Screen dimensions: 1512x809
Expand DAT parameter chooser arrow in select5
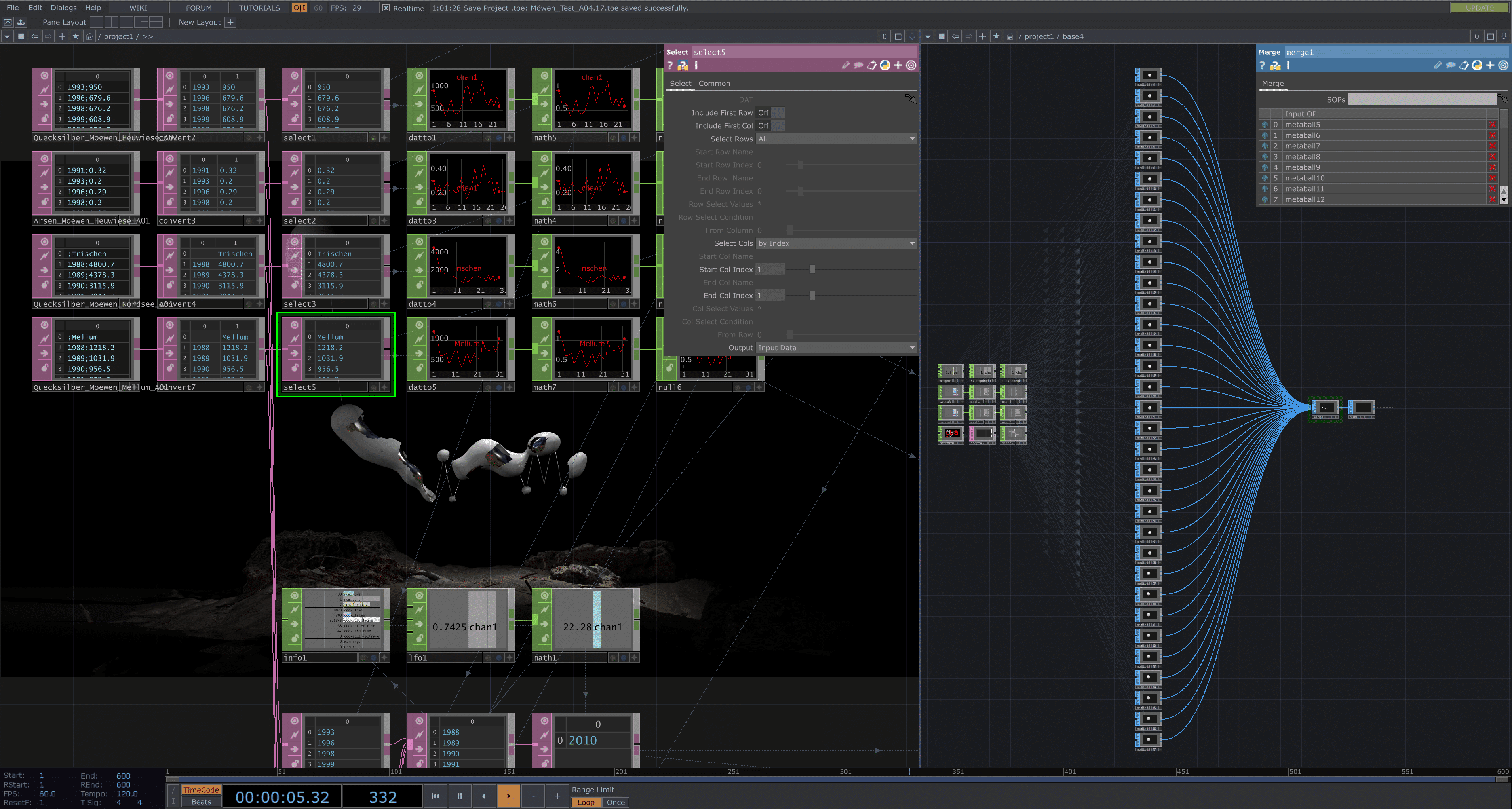click(x=910, y=99)
